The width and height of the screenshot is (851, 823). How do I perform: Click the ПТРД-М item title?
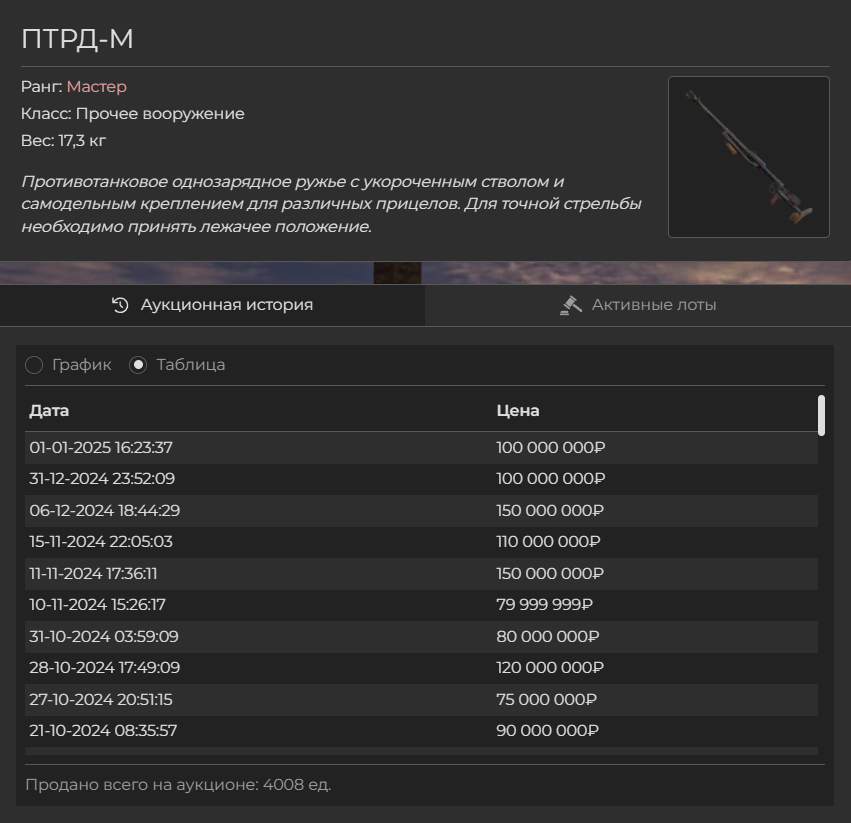coord(77,39)
